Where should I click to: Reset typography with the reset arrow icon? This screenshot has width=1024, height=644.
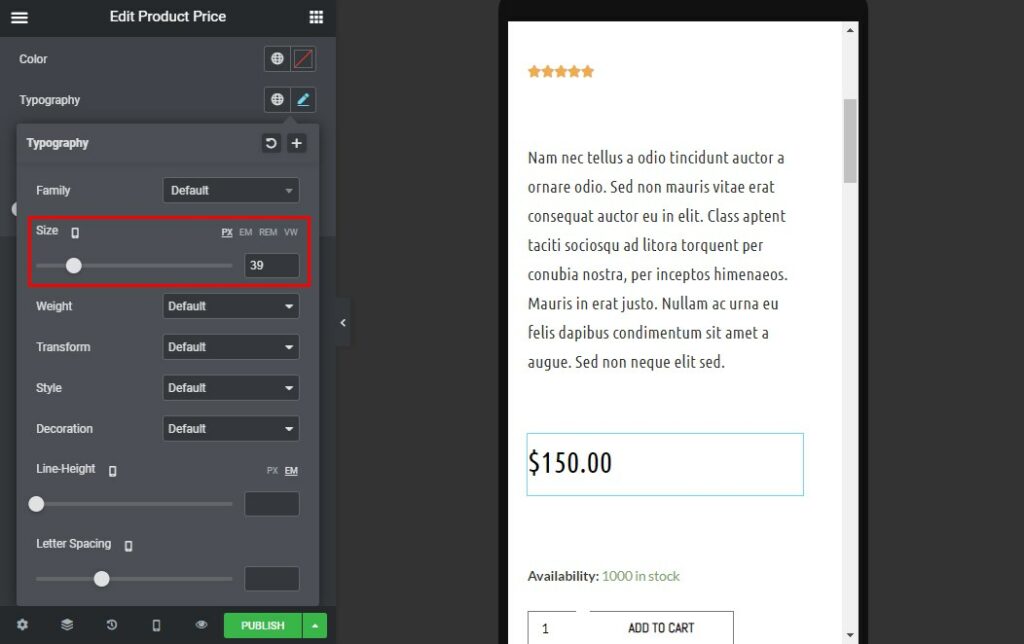(271, 144)
